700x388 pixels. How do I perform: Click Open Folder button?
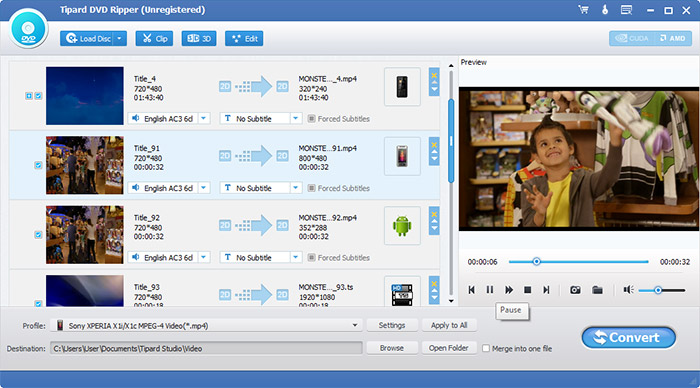[x=449, y=348]
